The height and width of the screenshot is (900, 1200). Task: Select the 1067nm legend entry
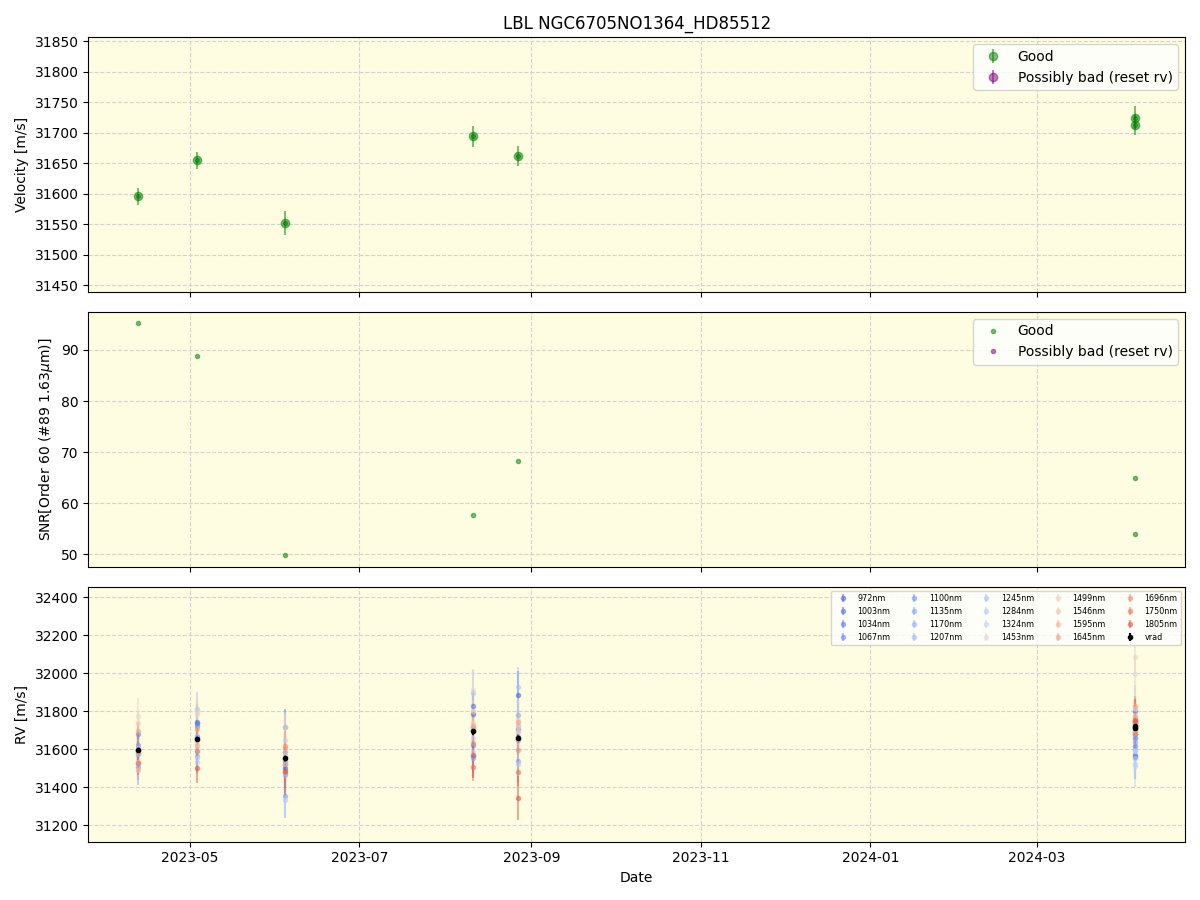click(x=864, y=637)
